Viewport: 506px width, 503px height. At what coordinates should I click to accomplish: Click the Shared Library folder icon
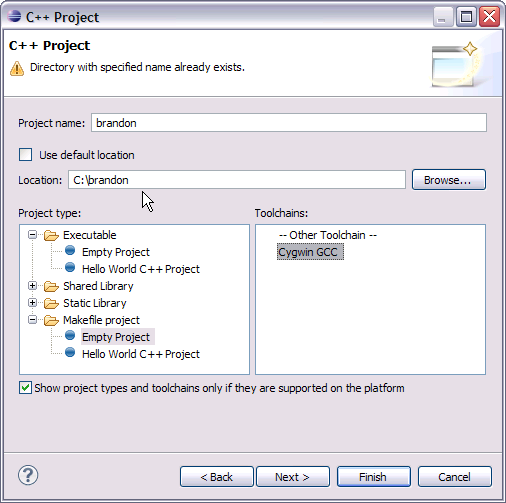tap(51, 286)
